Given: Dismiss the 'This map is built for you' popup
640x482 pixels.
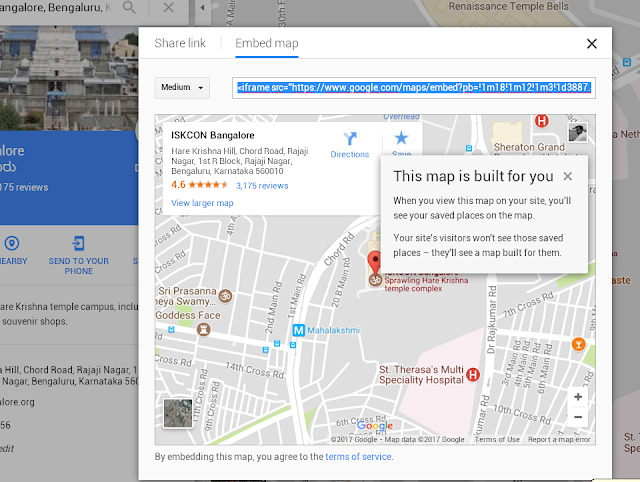Looking at the screenshot, I should [x=567, y=176].
